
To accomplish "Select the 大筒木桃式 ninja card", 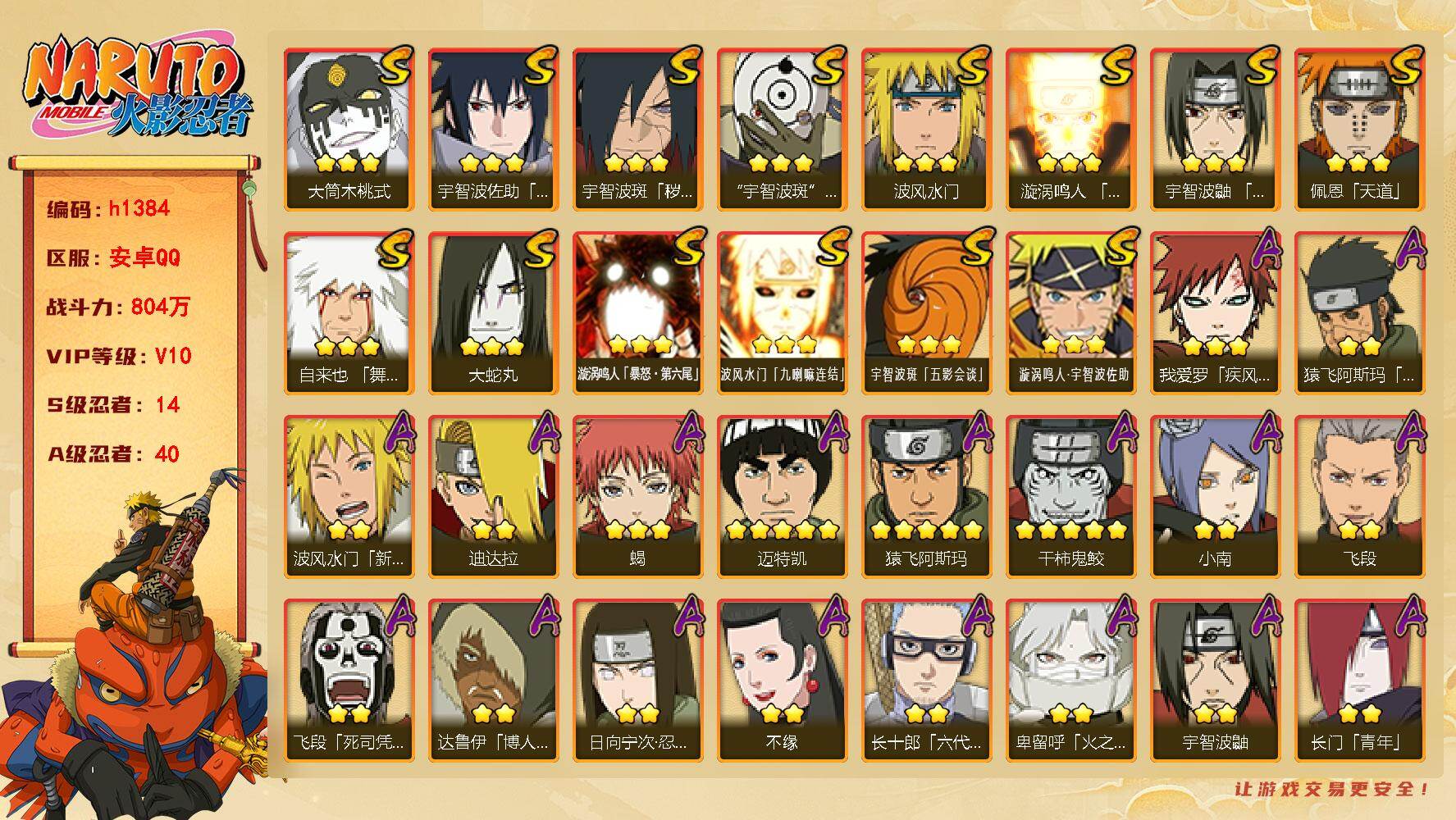I will pyautogui.click(x=349, y=129).
